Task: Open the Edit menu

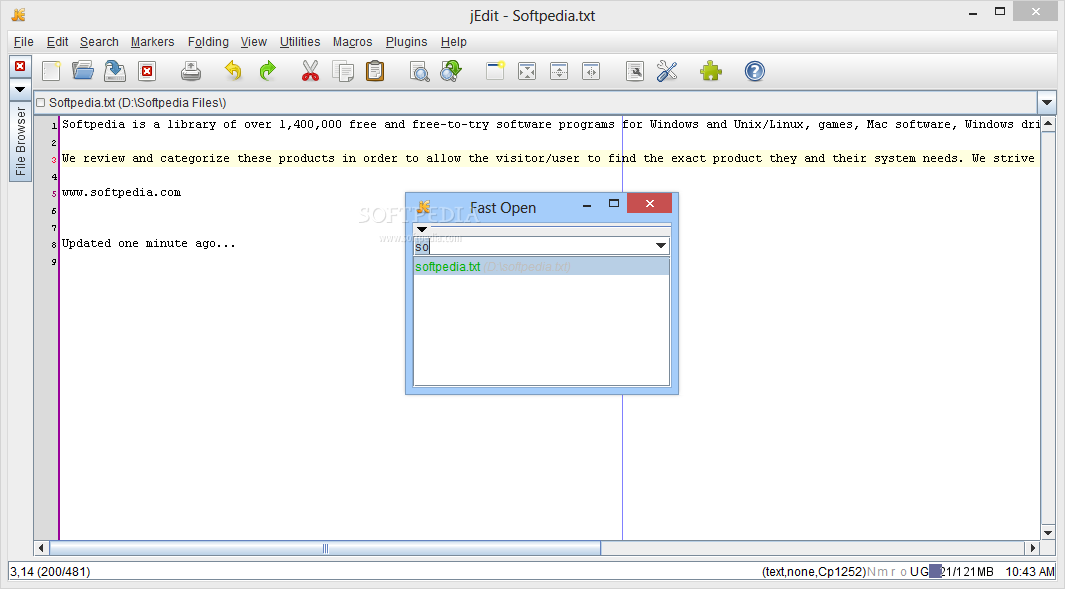Action: click(x=57, y=42)
